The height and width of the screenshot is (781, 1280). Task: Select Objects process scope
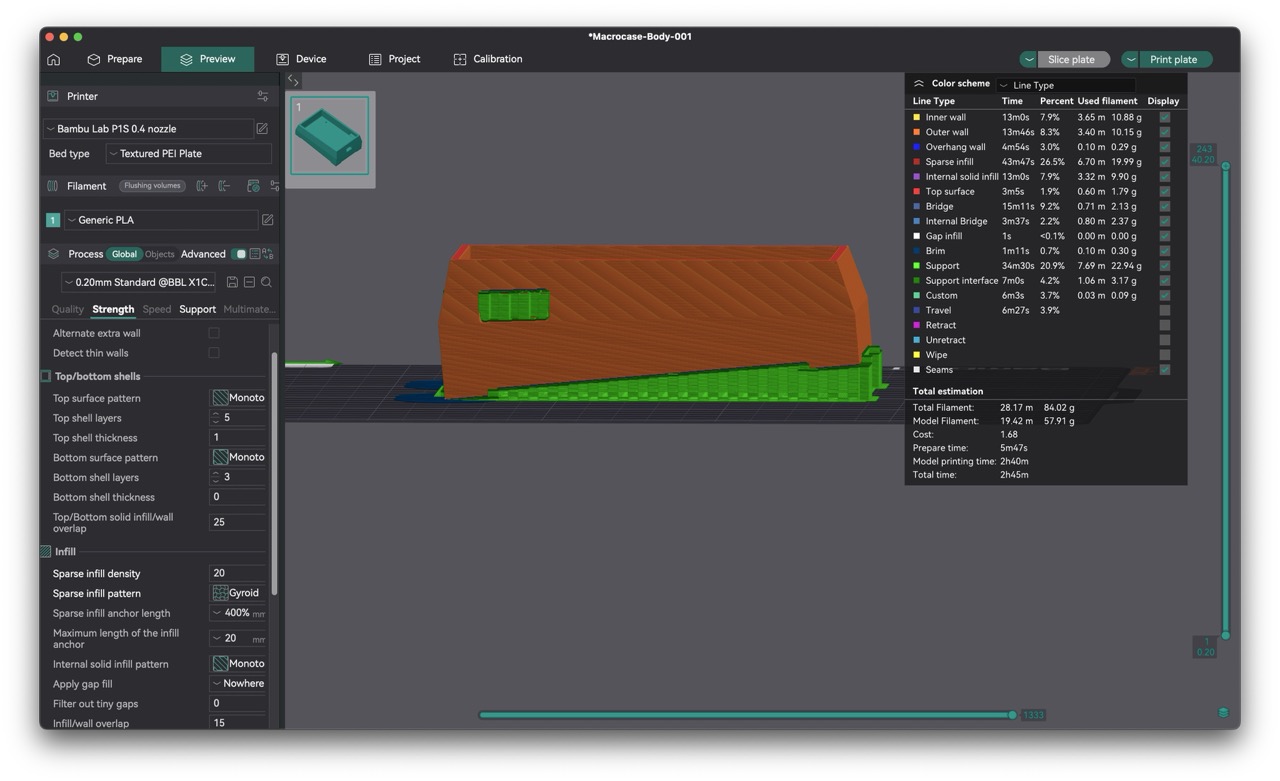click(160, 254)
